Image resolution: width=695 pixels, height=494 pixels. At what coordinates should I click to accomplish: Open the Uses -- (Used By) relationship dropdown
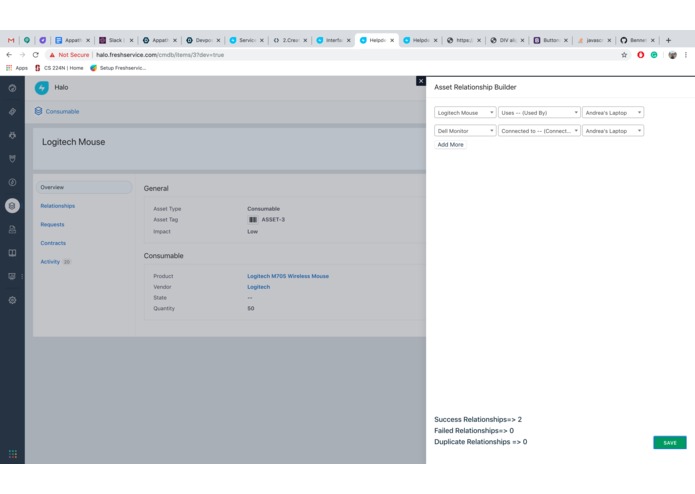[x=539, y=113]
